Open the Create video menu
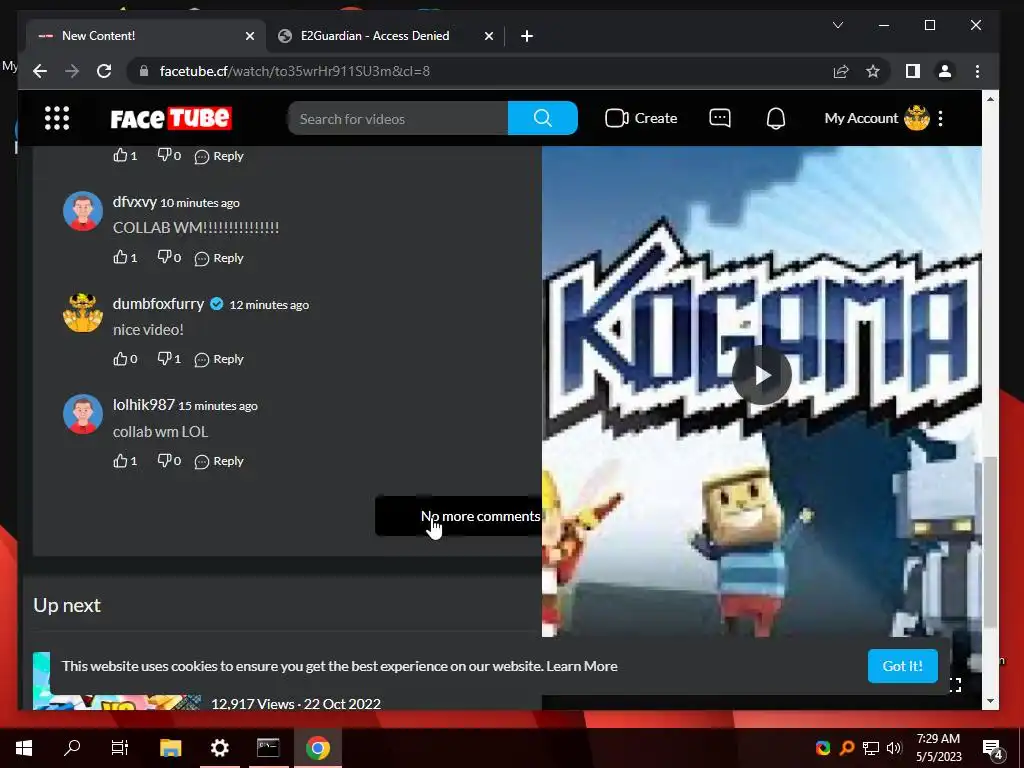Viewport: 1024px width, 768px height. [x=641, y=118]
